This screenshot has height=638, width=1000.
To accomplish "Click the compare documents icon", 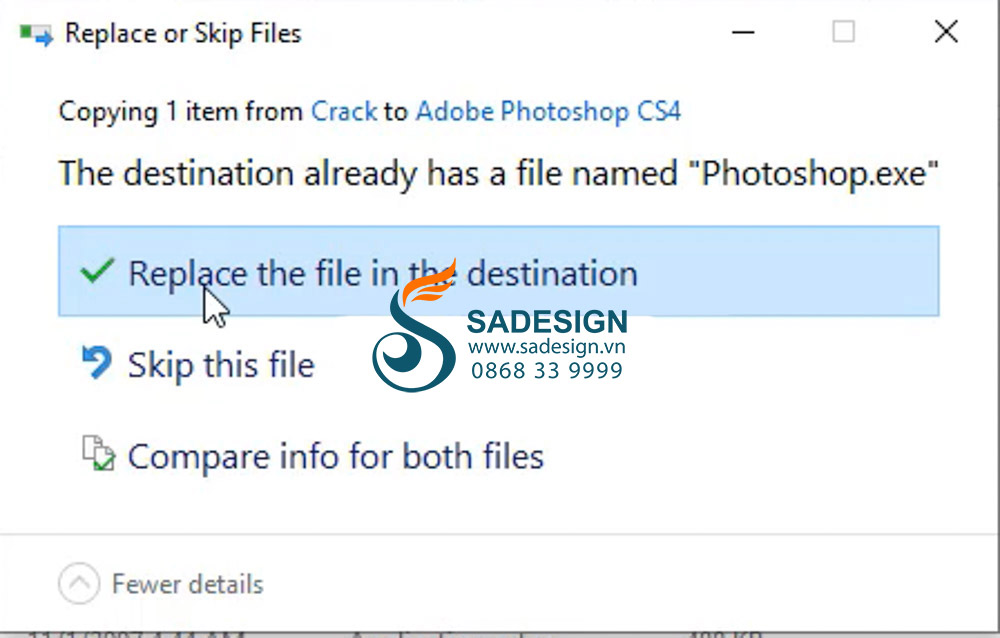I will point(98,454).
